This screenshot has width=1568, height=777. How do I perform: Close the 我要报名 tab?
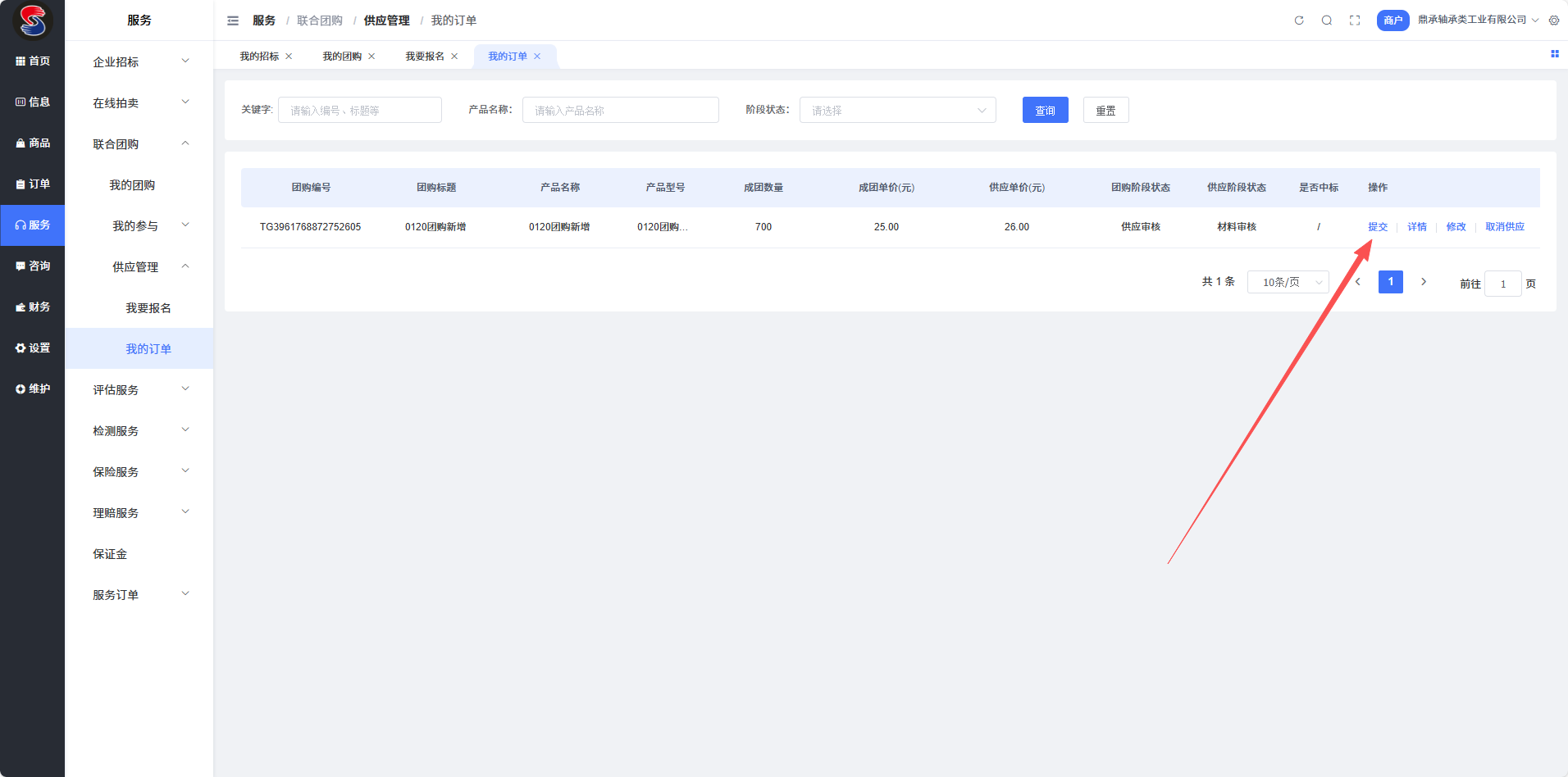pos(454,57)
